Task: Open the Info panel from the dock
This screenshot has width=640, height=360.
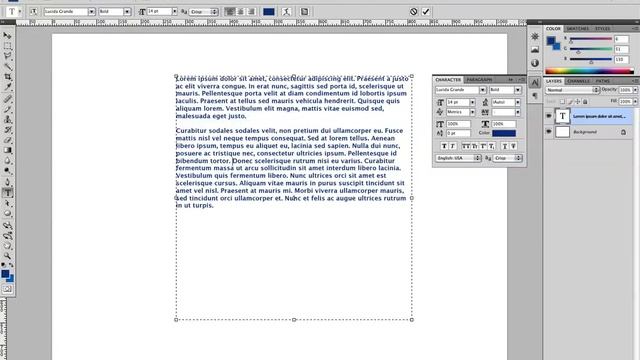Action: point(535,63)
